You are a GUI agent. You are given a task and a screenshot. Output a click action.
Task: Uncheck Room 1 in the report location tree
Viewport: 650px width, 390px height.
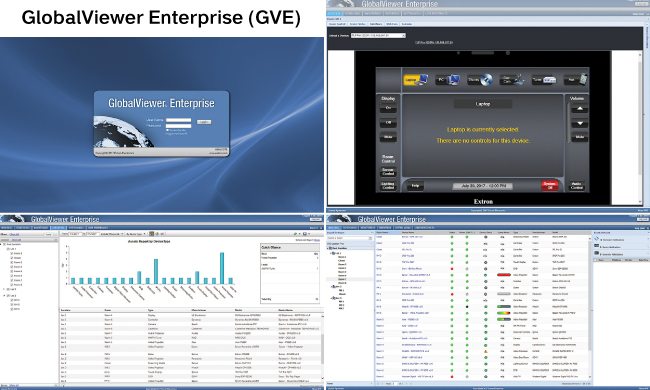click(x=12, y=253)
